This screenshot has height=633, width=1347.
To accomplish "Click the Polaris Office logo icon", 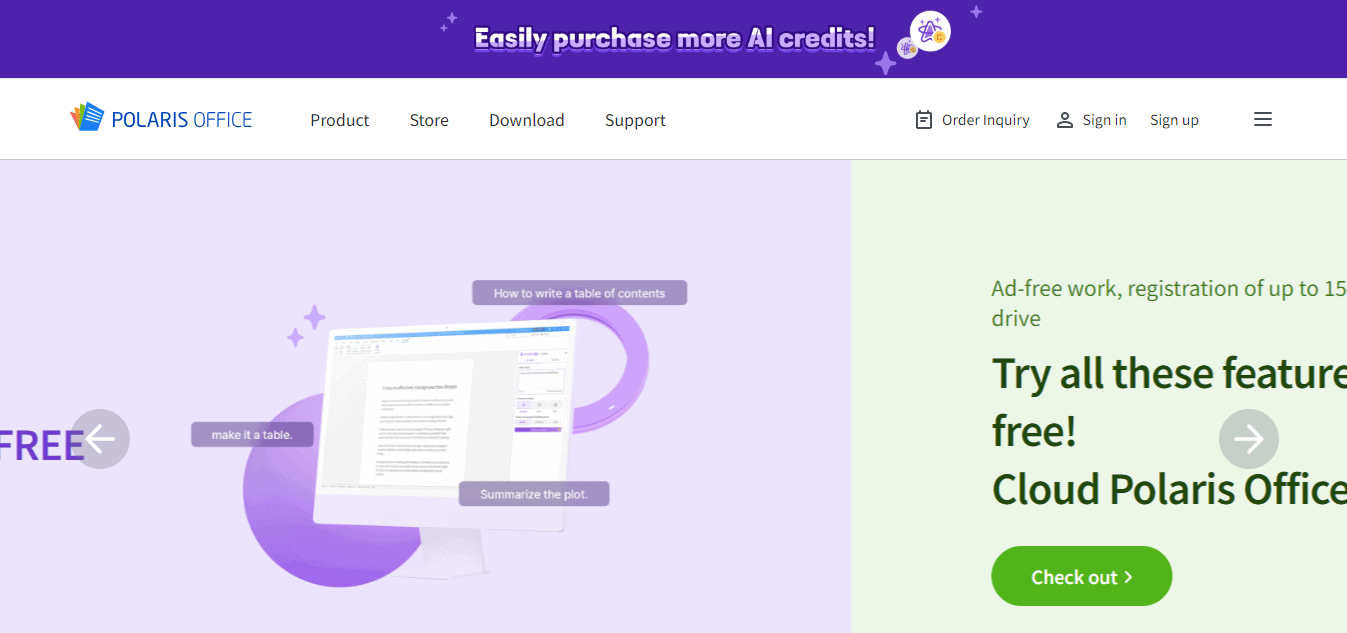I will (x=87, y=118).
